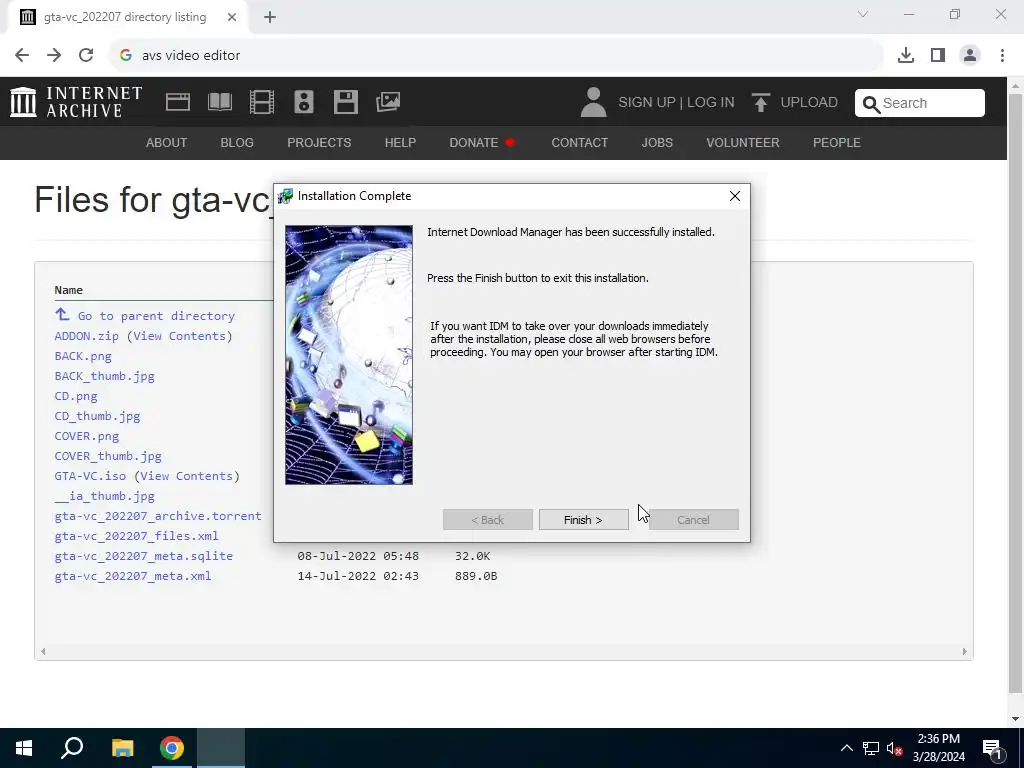Image resolution: width=1024 pixels, height=768 pixels.
Task: Open Chrome three-dot menu
Action: 1002,56
